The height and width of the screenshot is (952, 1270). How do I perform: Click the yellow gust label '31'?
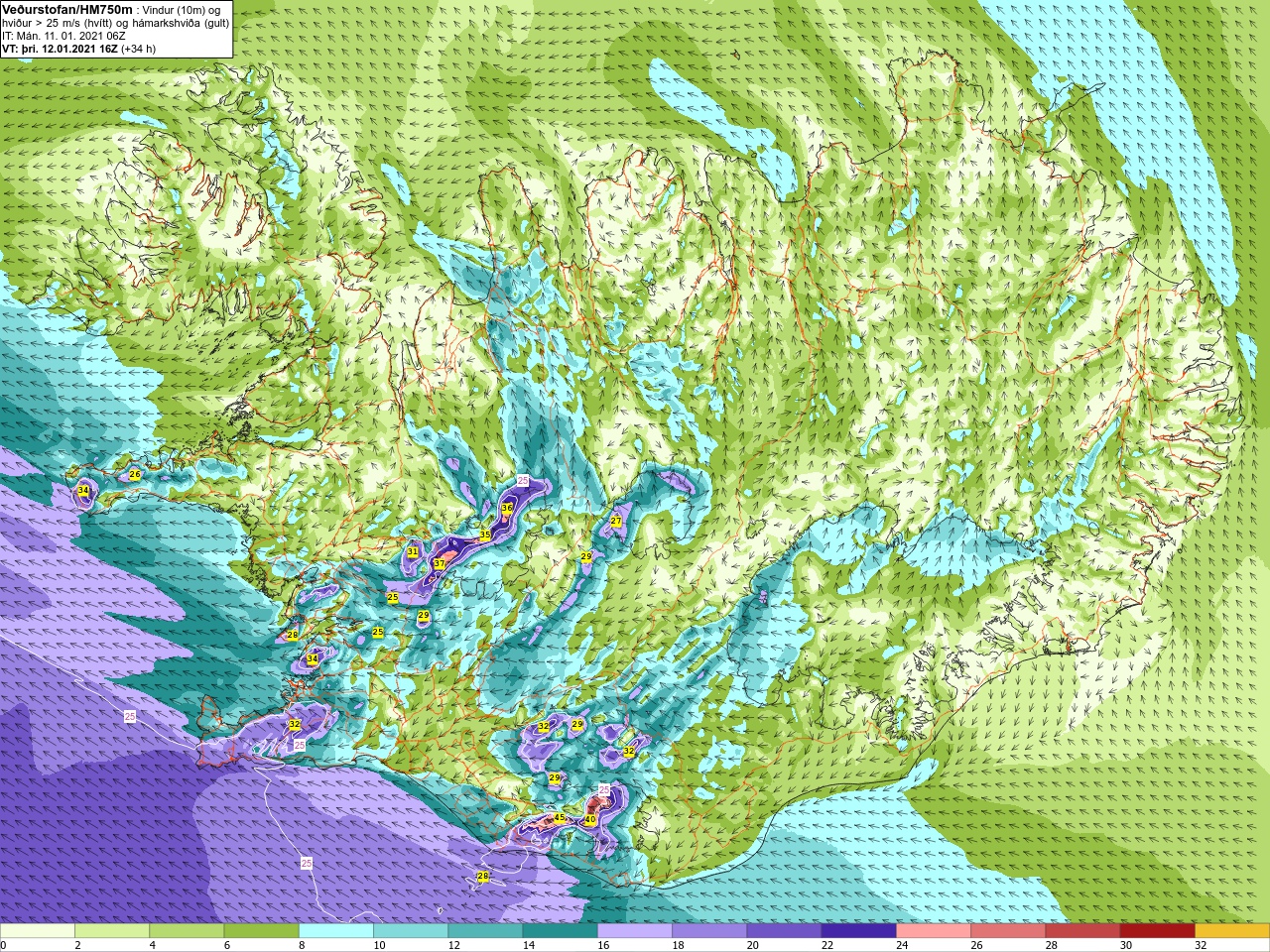coord(413,552)
